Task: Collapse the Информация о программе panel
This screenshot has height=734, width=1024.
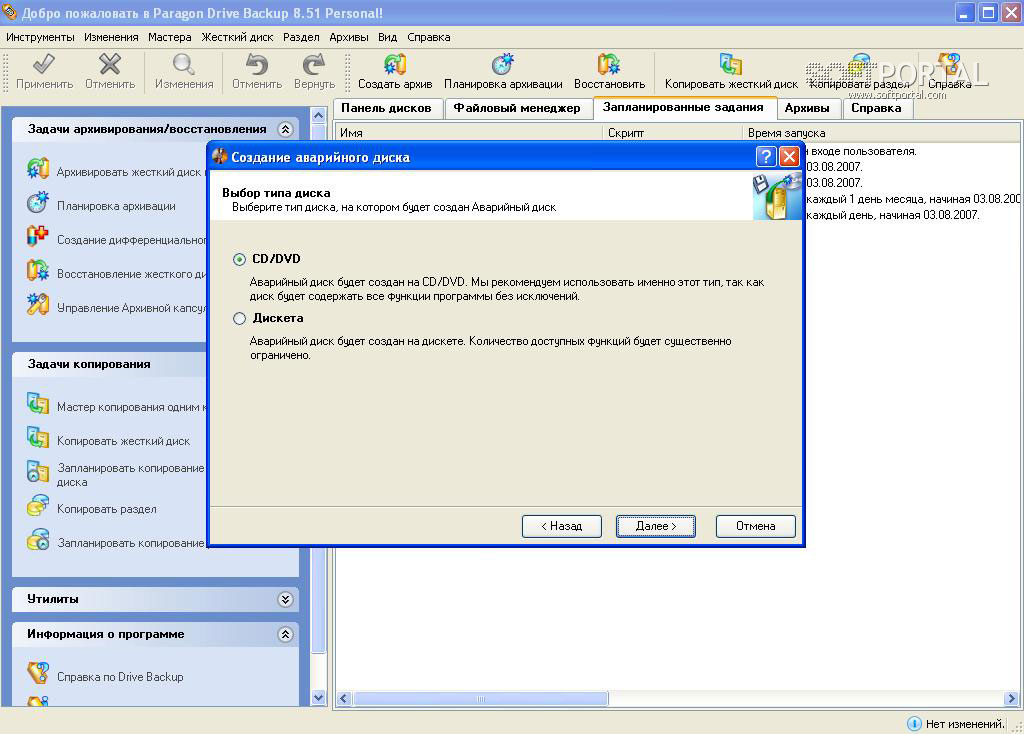Action: (x=285, y=634)
